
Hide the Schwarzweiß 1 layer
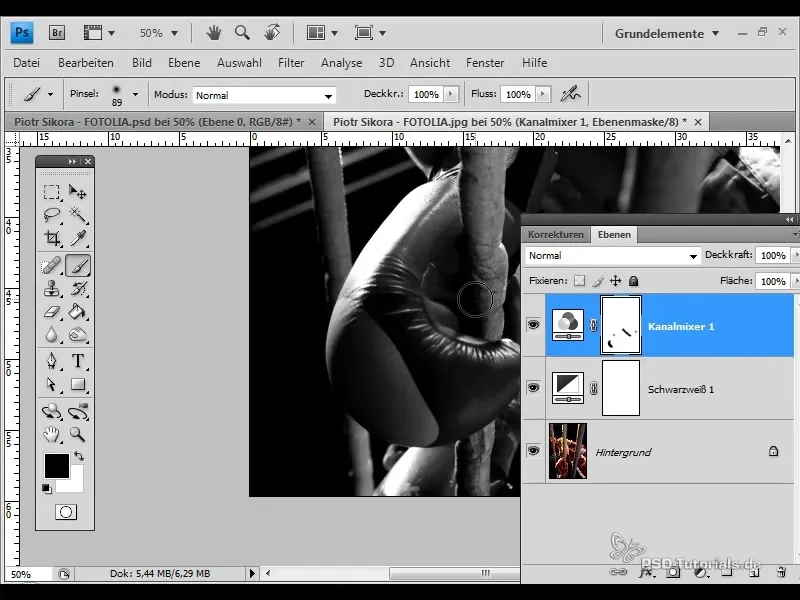[533, 388]
